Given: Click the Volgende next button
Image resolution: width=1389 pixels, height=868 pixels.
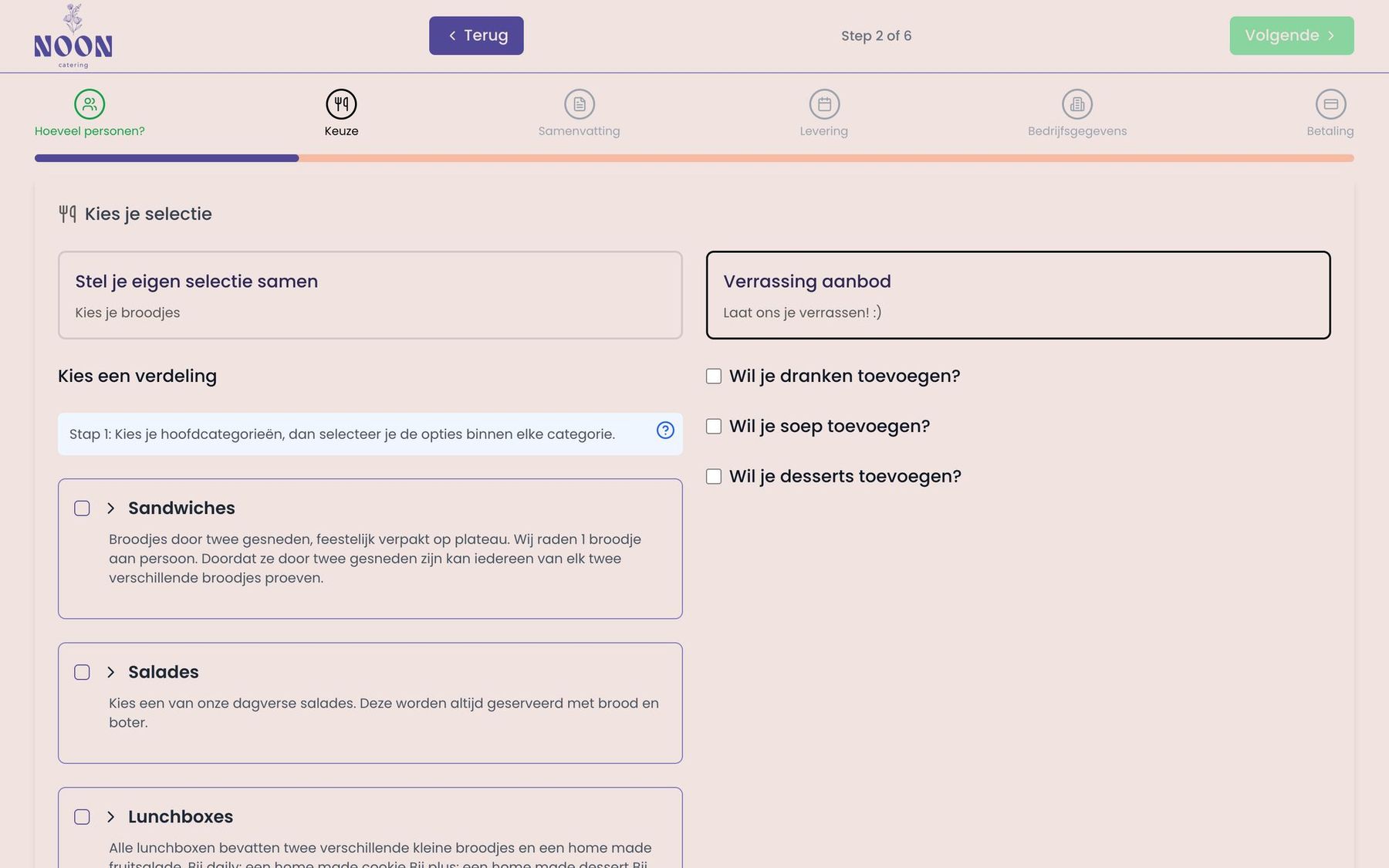Looking at the screenshot, I should 1292,35.
